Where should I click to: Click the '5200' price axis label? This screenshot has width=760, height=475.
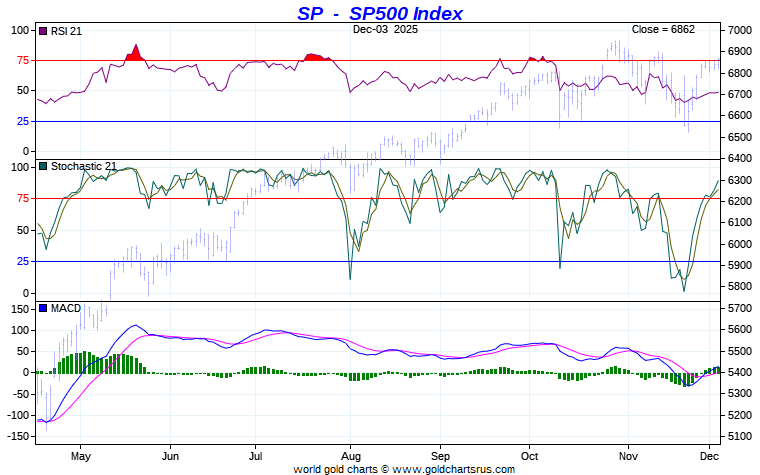pos(740,415)
